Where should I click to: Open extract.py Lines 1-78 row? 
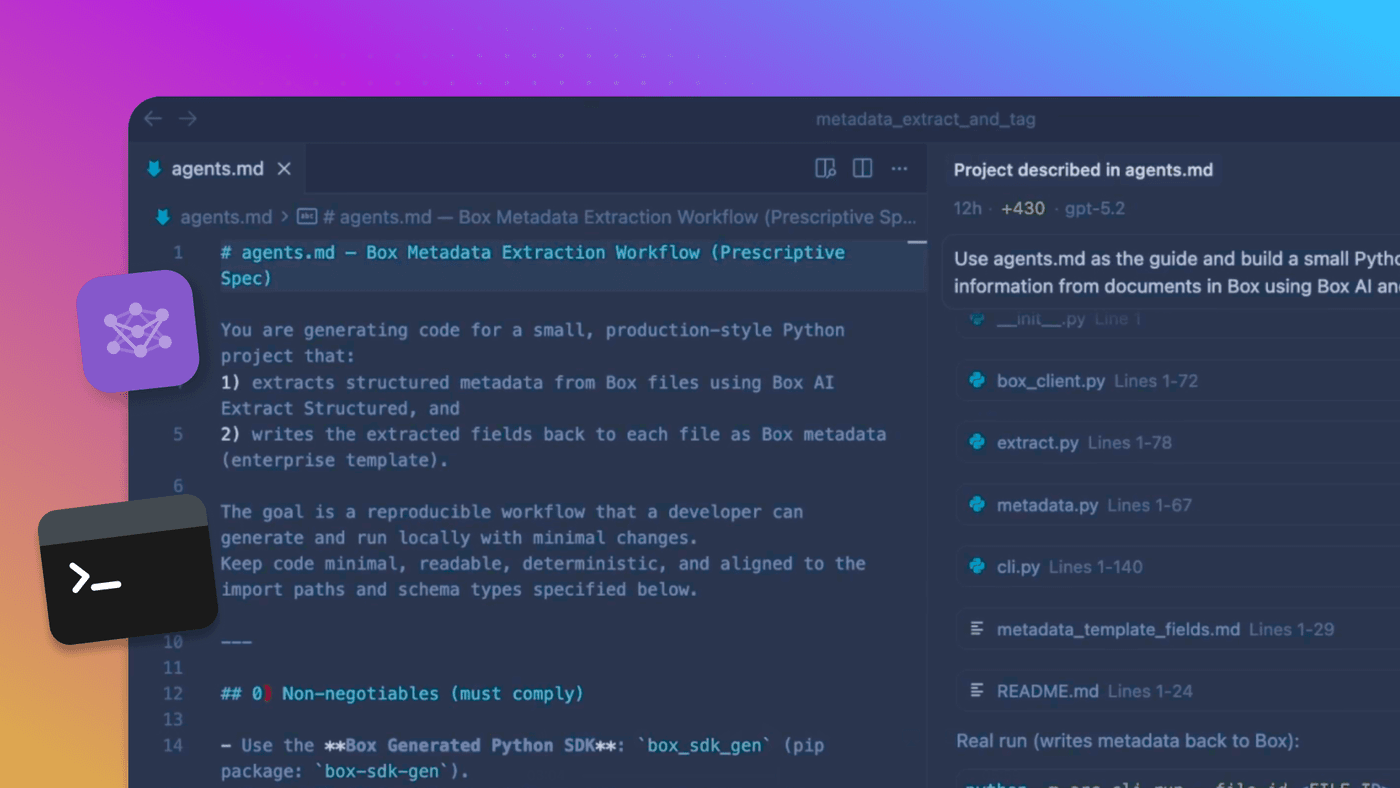tap(1180, 443)
